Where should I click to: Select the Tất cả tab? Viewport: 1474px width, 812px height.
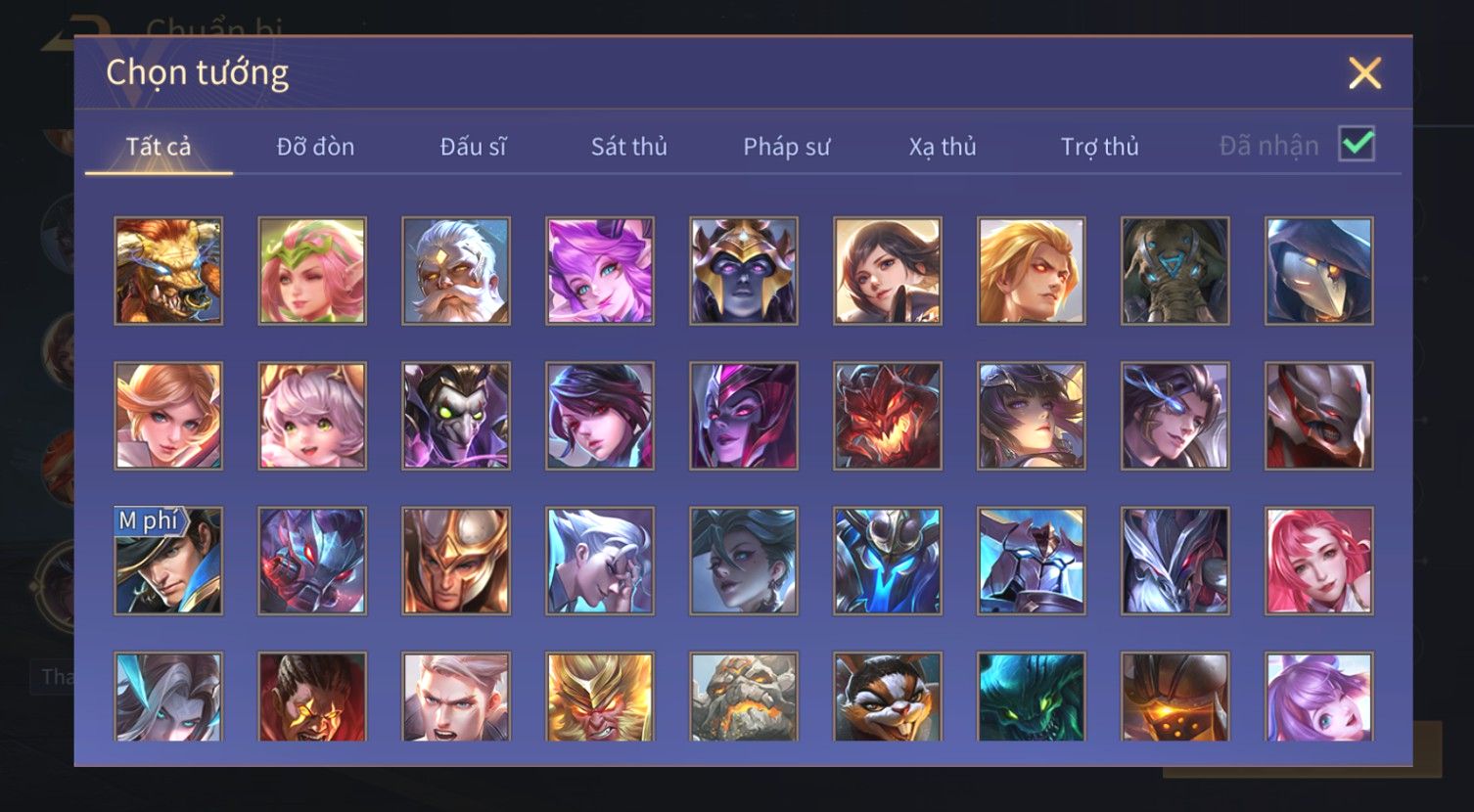[x=159, y=147]
